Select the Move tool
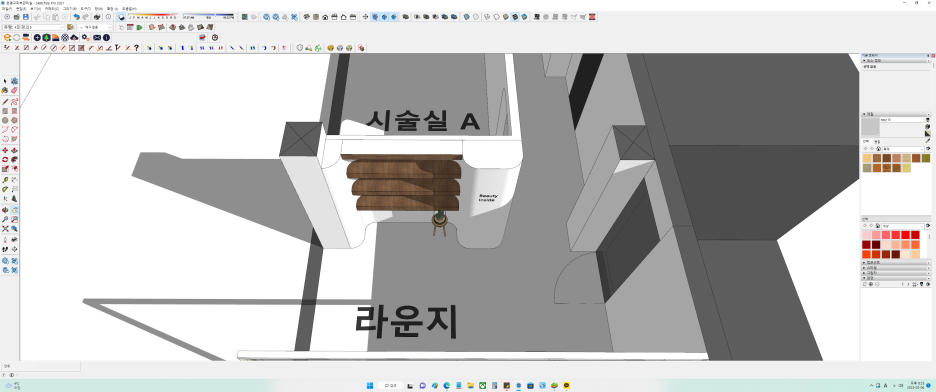The image size is (936, 392). click(5, 150)
